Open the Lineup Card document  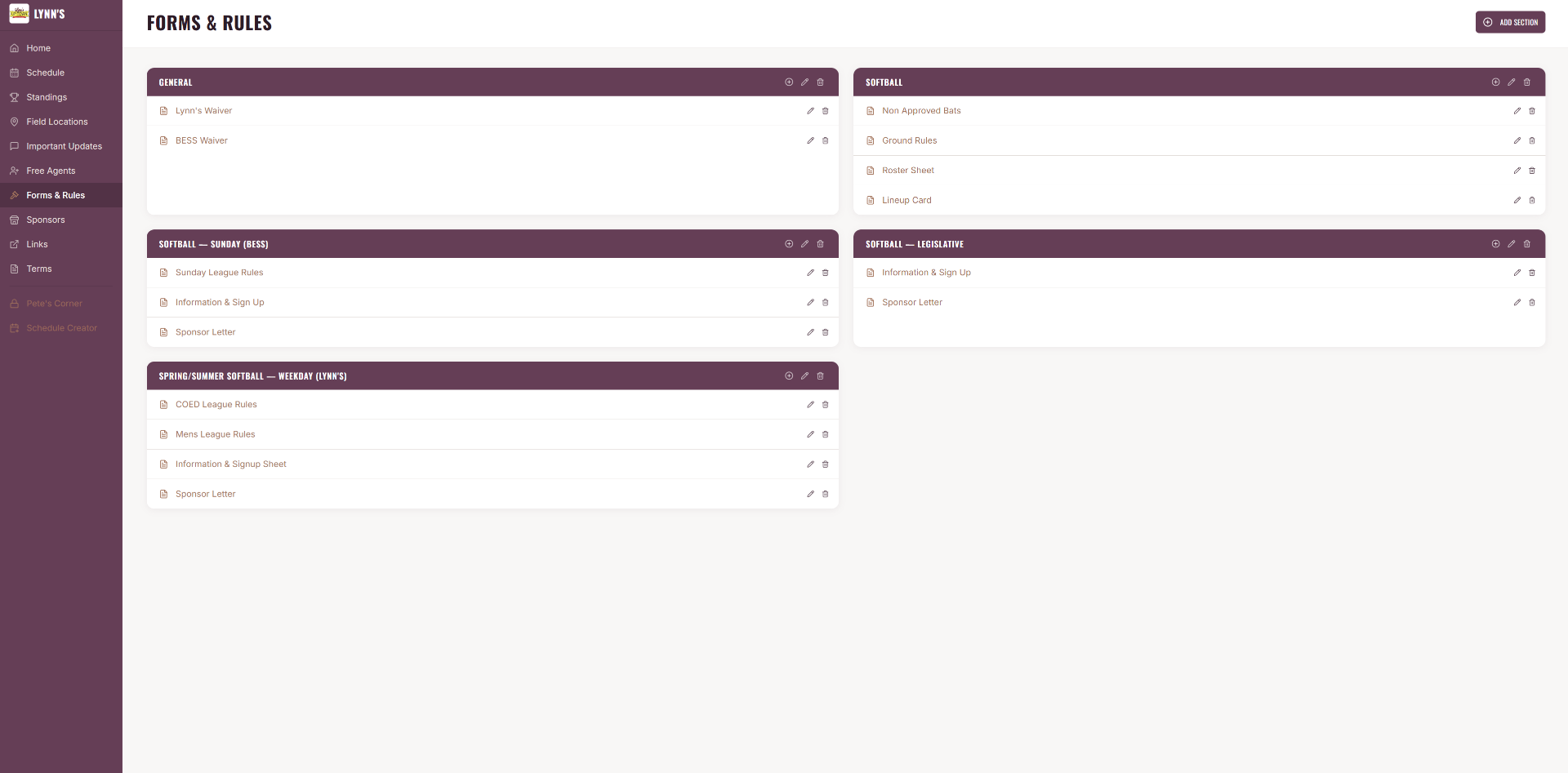906,200
